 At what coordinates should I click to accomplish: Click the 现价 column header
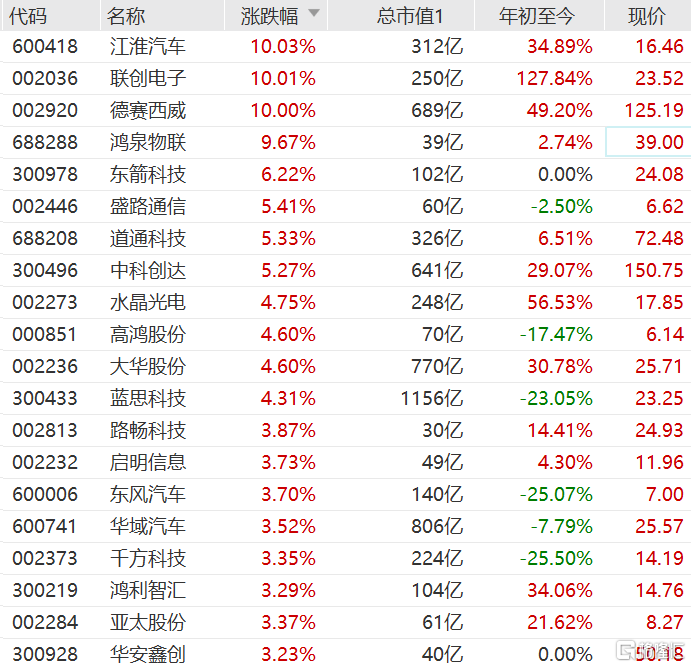point(646,16)
